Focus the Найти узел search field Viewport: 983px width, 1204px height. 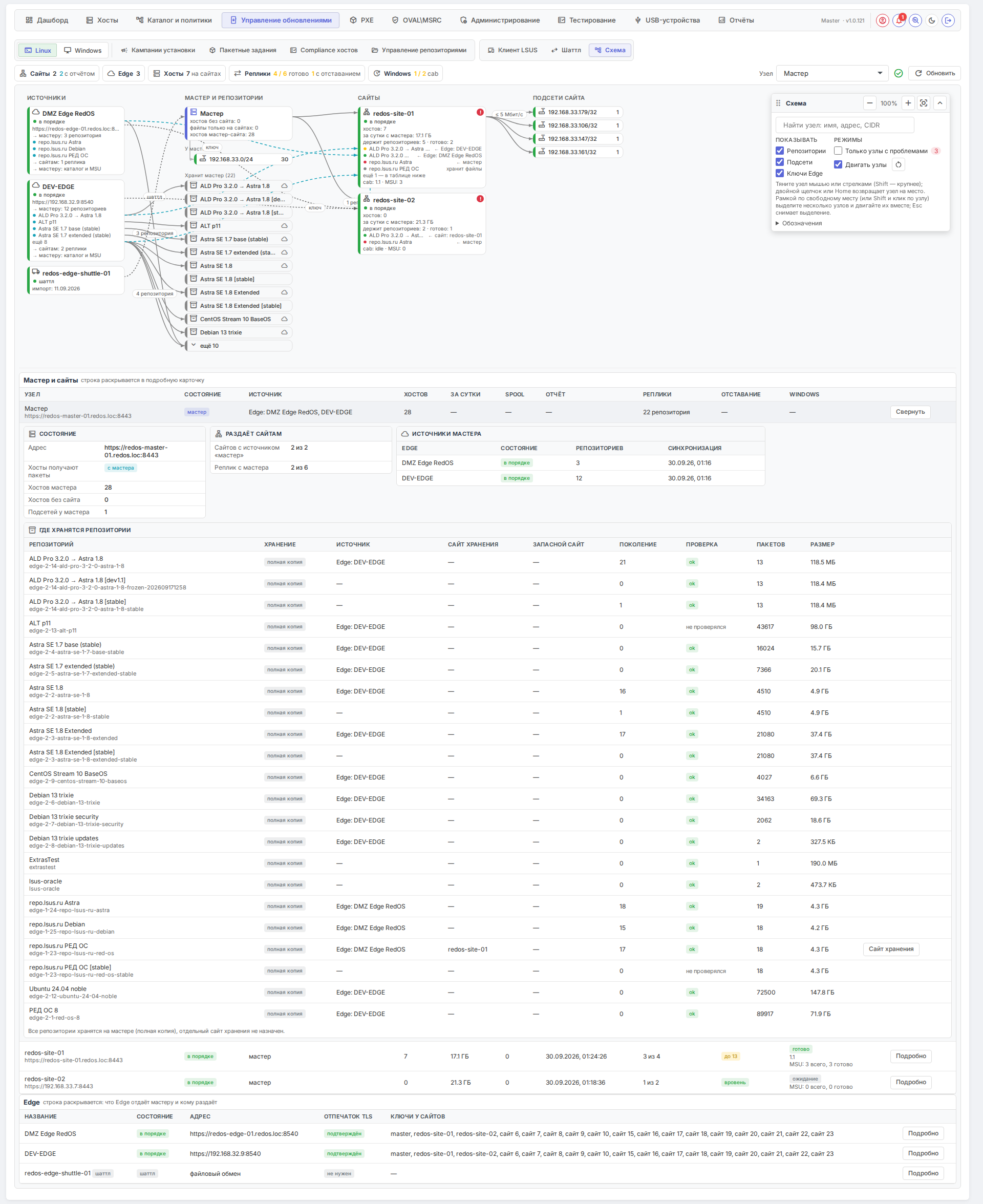pyautogui.click(x=845, y=125)
